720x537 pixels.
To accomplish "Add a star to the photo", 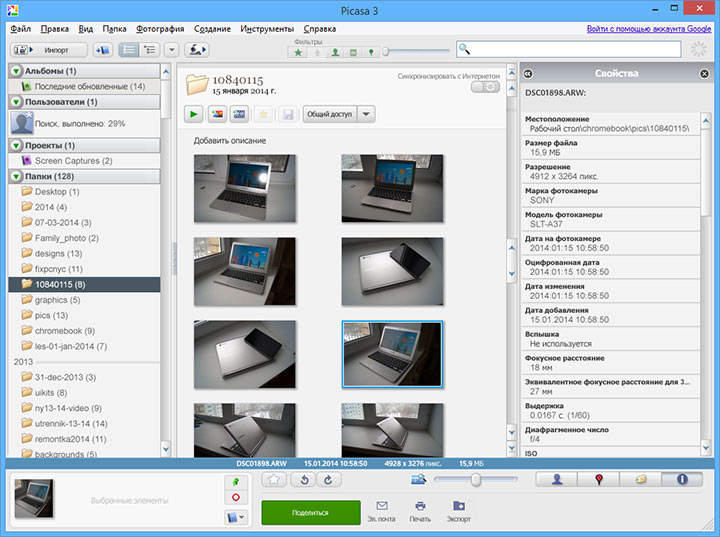I will pyautogui.click(x=274, y=480).
